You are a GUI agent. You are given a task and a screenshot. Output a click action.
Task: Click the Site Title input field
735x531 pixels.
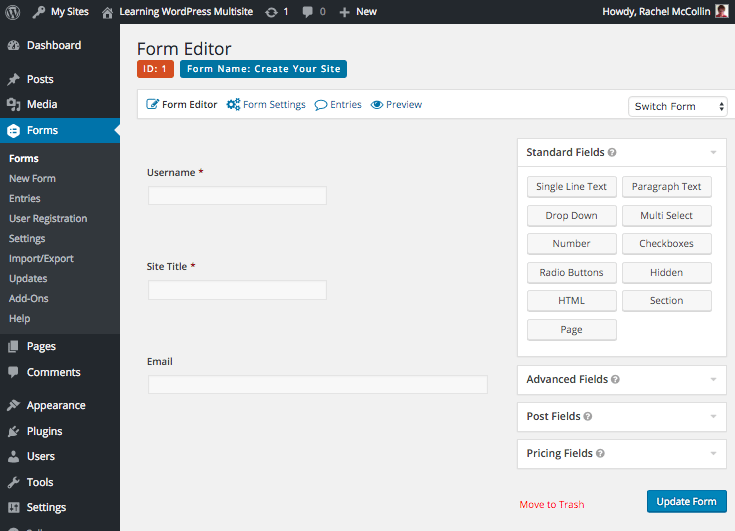(237, 290)
